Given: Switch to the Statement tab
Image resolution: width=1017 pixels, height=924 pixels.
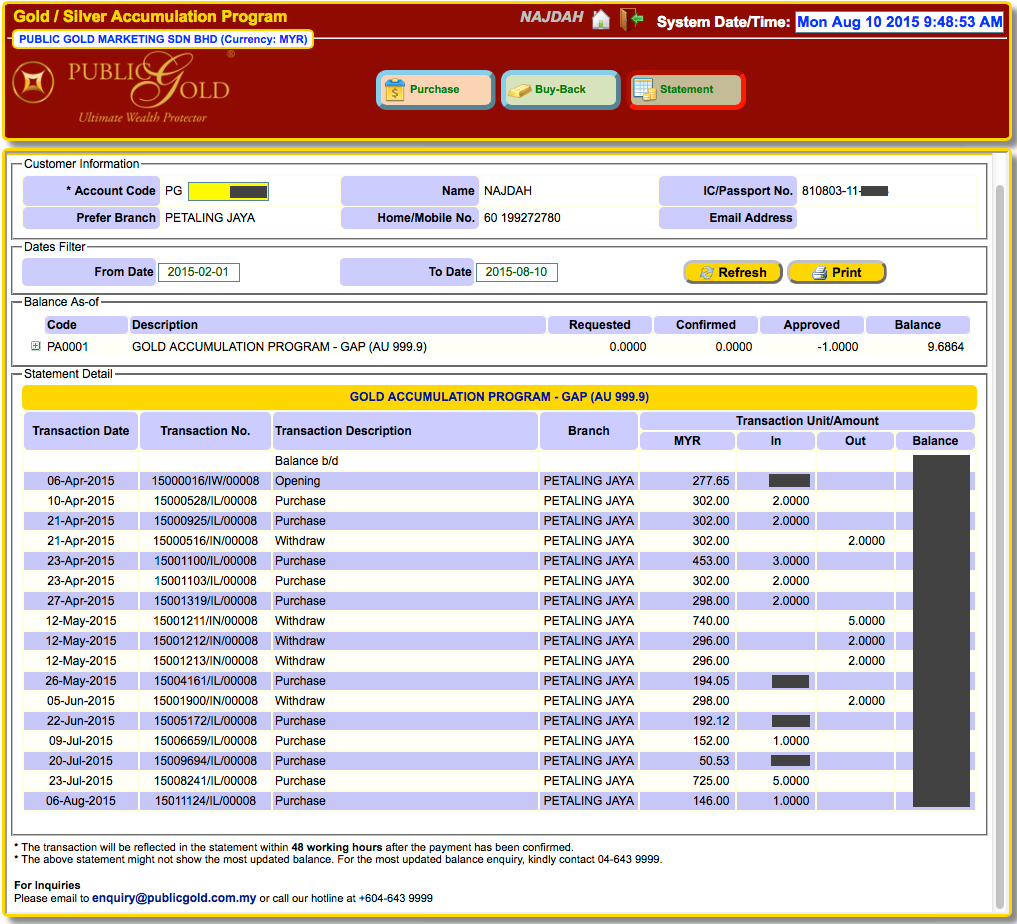Looking at the screenshot, I should (x=686, y=90).
